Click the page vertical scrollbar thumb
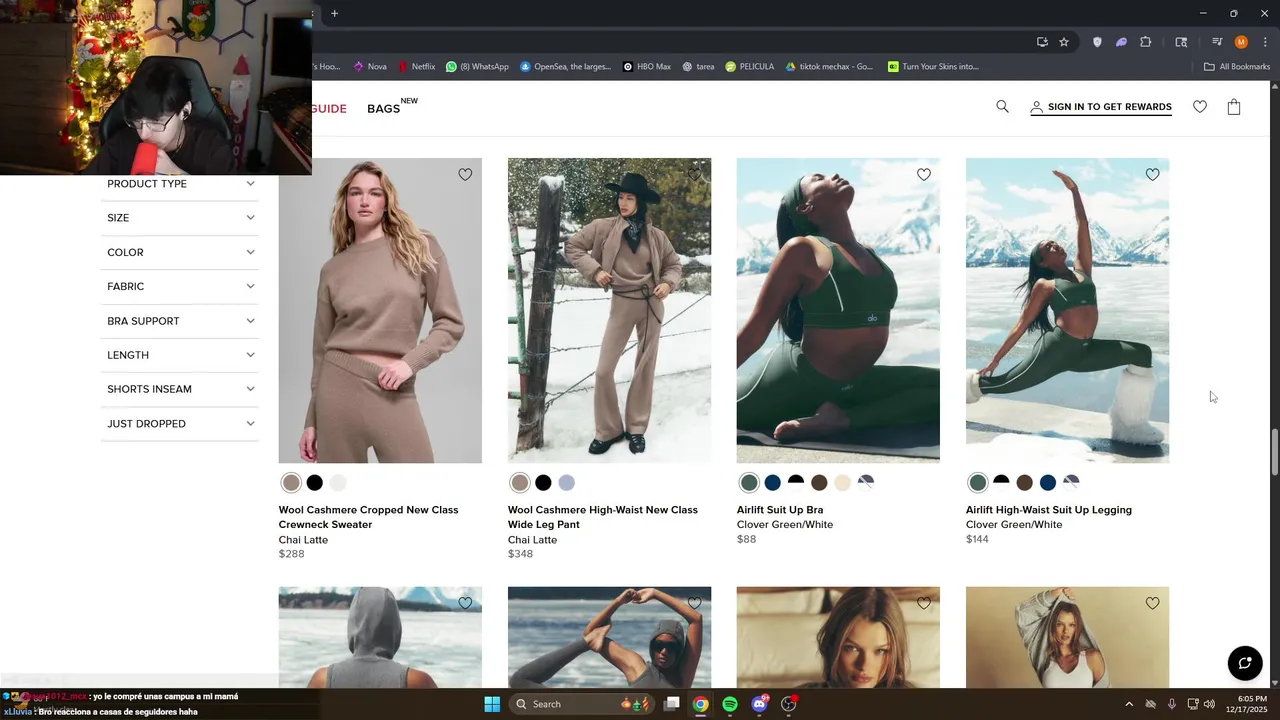 point(1274,452)
